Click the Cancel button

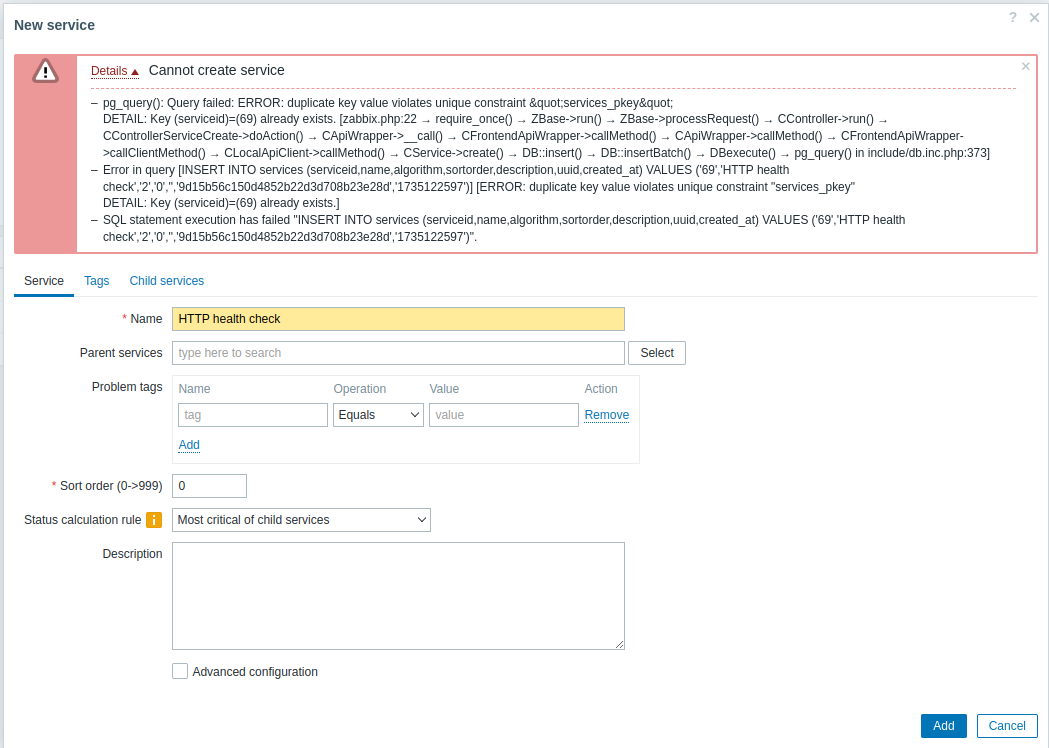(1007, 726)
